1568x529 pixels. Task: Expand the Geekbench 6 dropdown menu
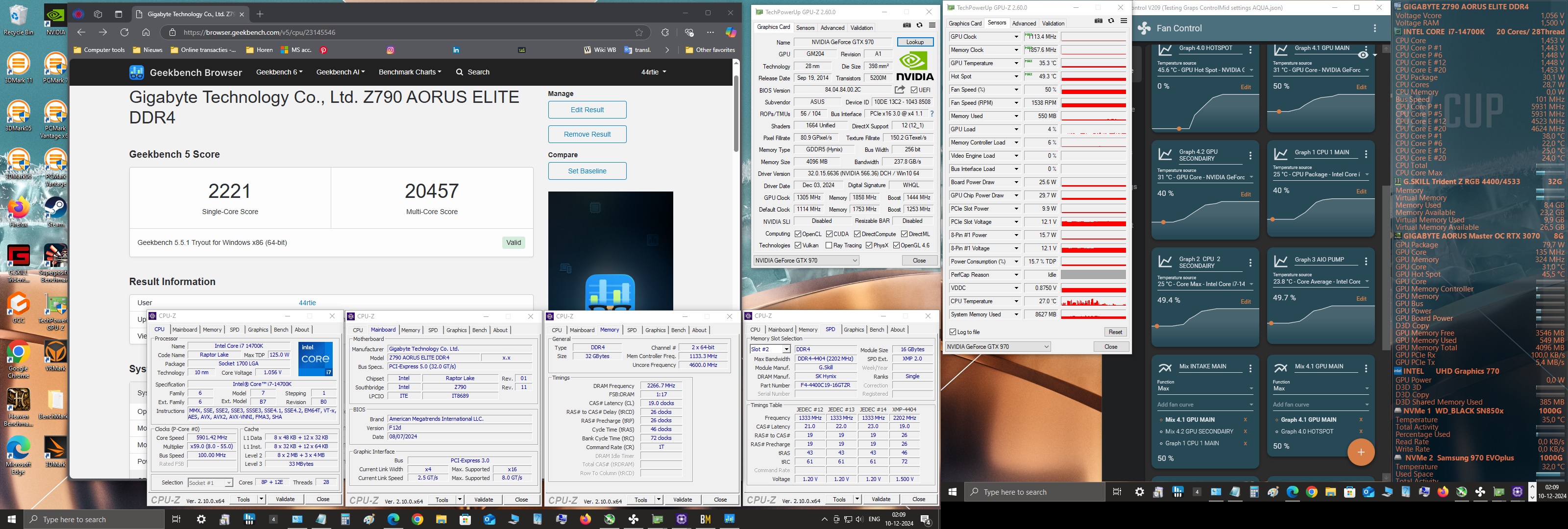point(279,72)
